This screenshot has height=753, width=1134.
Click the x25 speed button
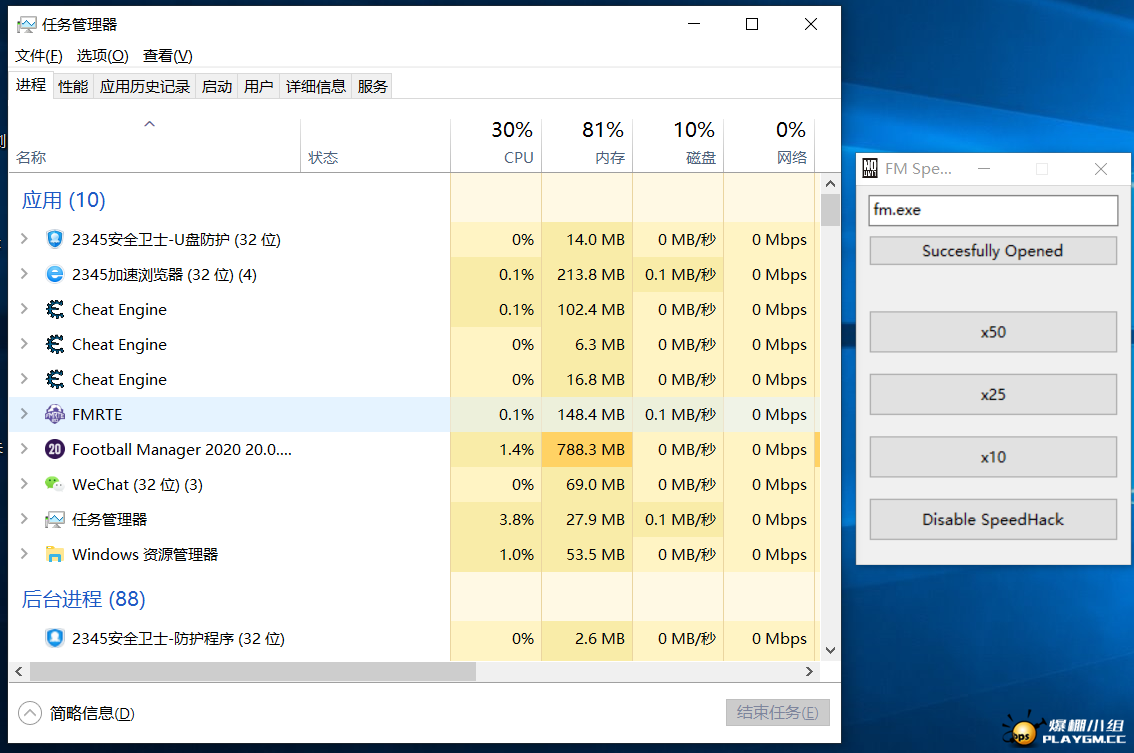coord(993,394)
